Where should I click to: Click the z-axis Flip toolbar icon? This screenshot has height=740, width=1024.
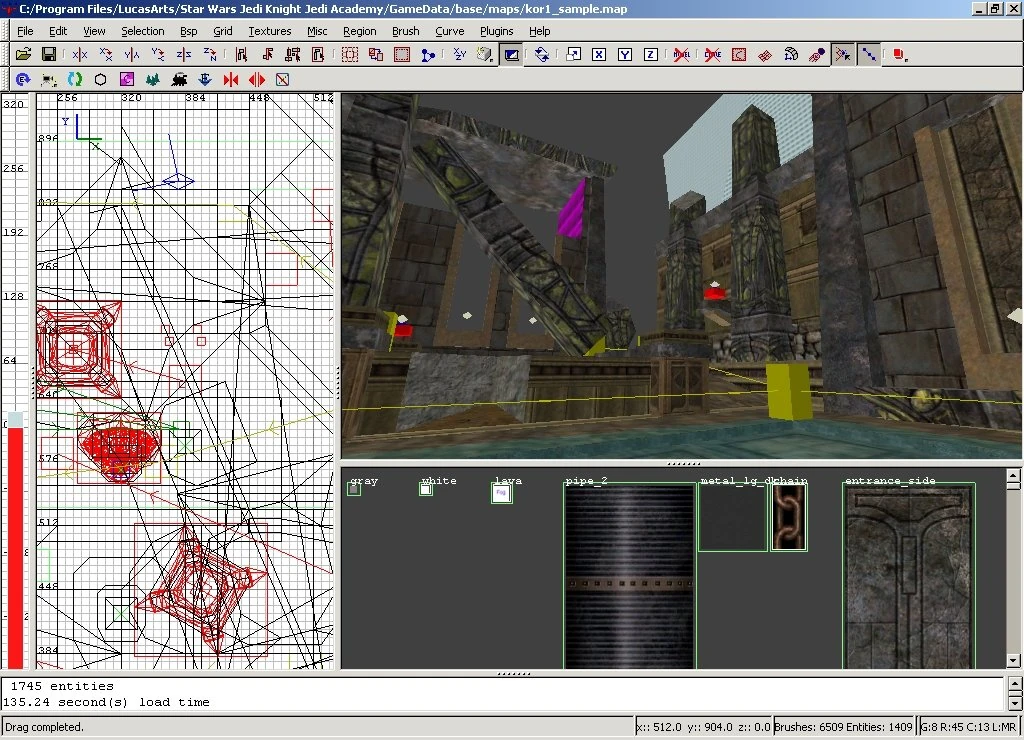[184, 54]
